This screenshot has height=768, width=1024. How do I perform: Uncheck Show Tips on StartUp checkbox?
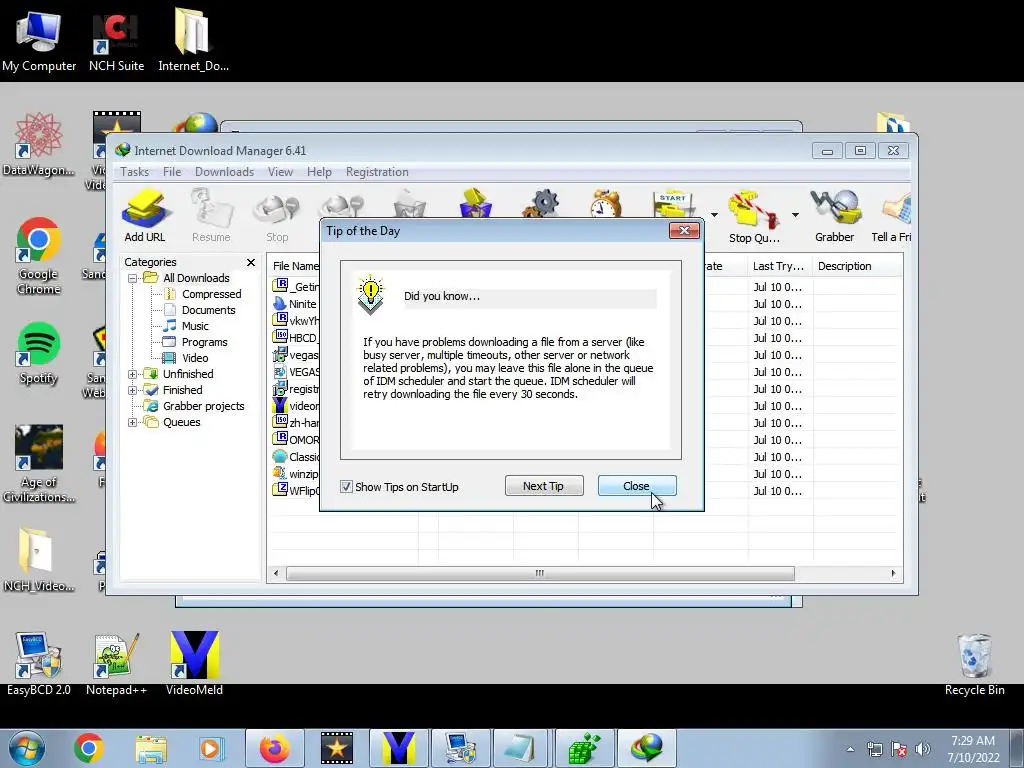346,487
